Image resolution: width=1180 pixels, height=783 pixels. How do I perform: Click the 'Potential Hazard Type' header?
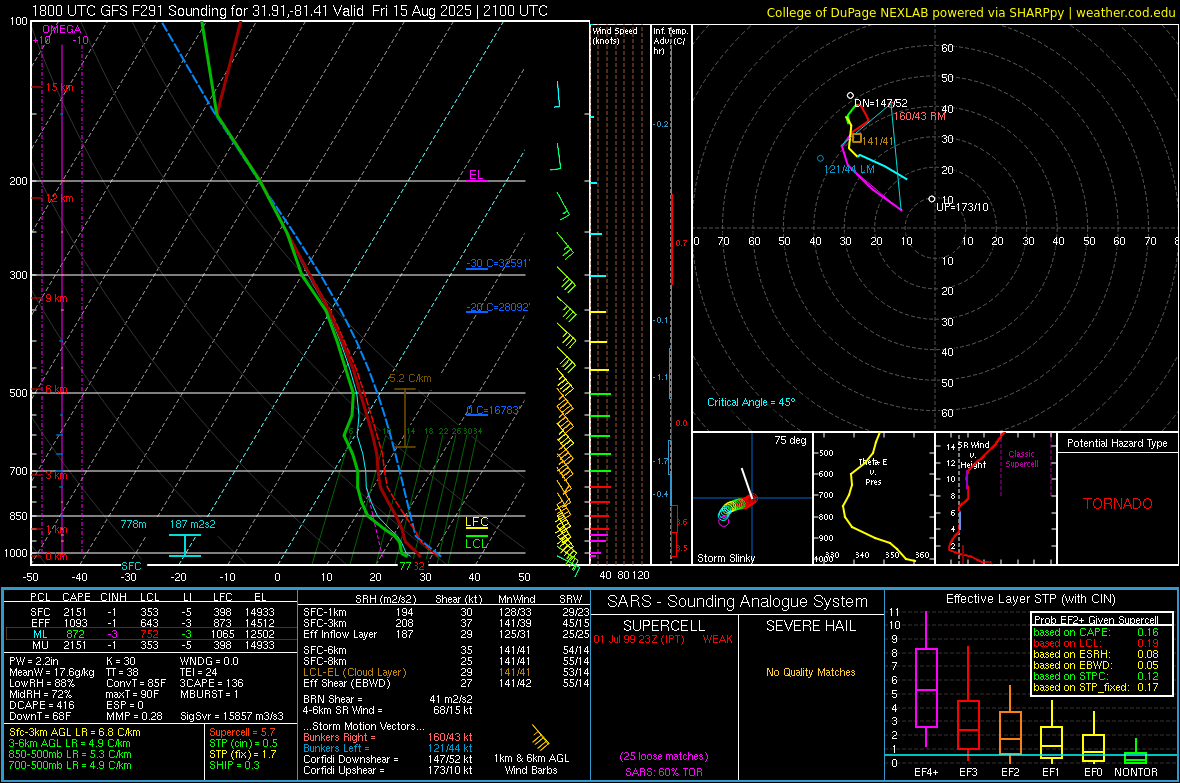click(1118, 443)
